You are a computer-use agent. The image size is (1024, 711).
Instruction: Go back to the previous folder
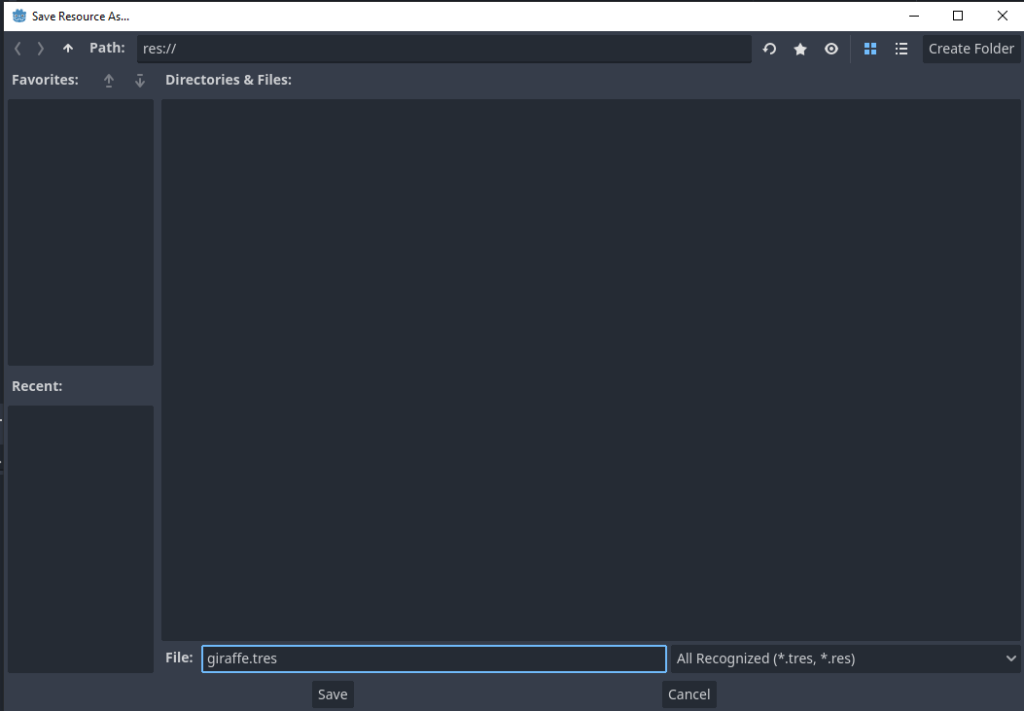18,48
